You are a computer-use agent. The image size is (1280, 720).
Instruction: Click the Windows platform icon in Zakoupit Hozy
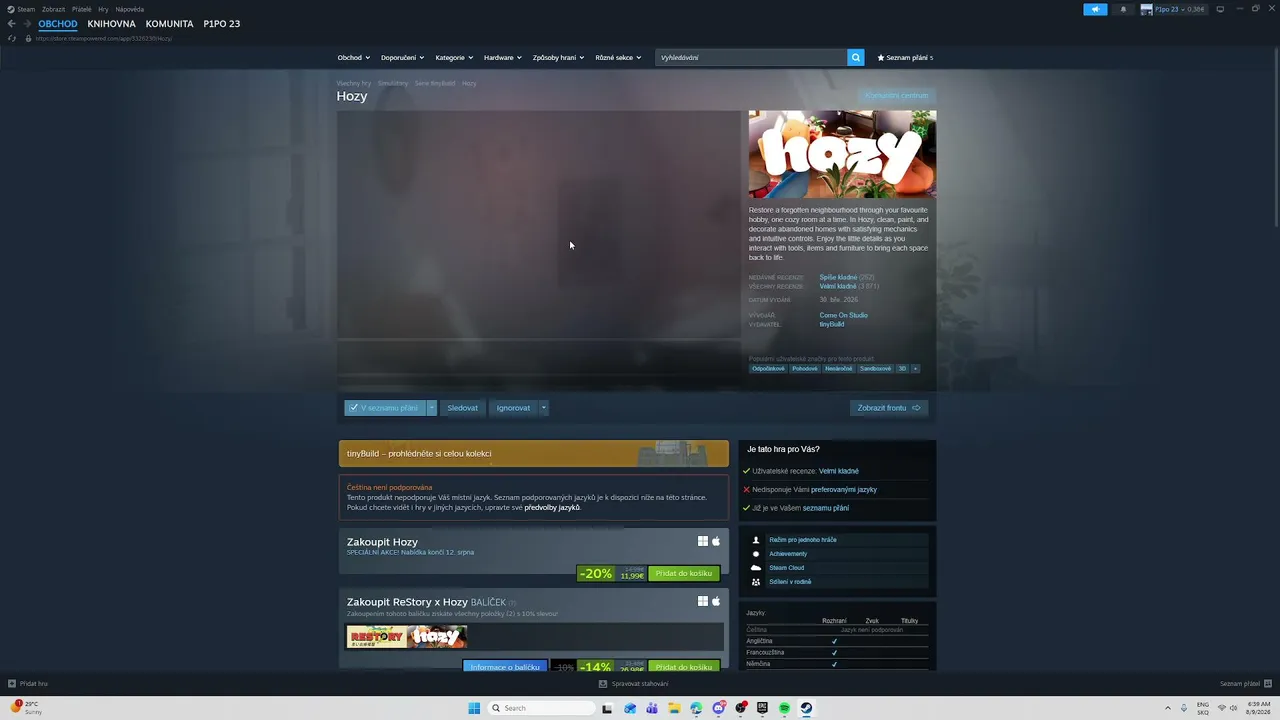pyautogui.click(x=703, y=541)
